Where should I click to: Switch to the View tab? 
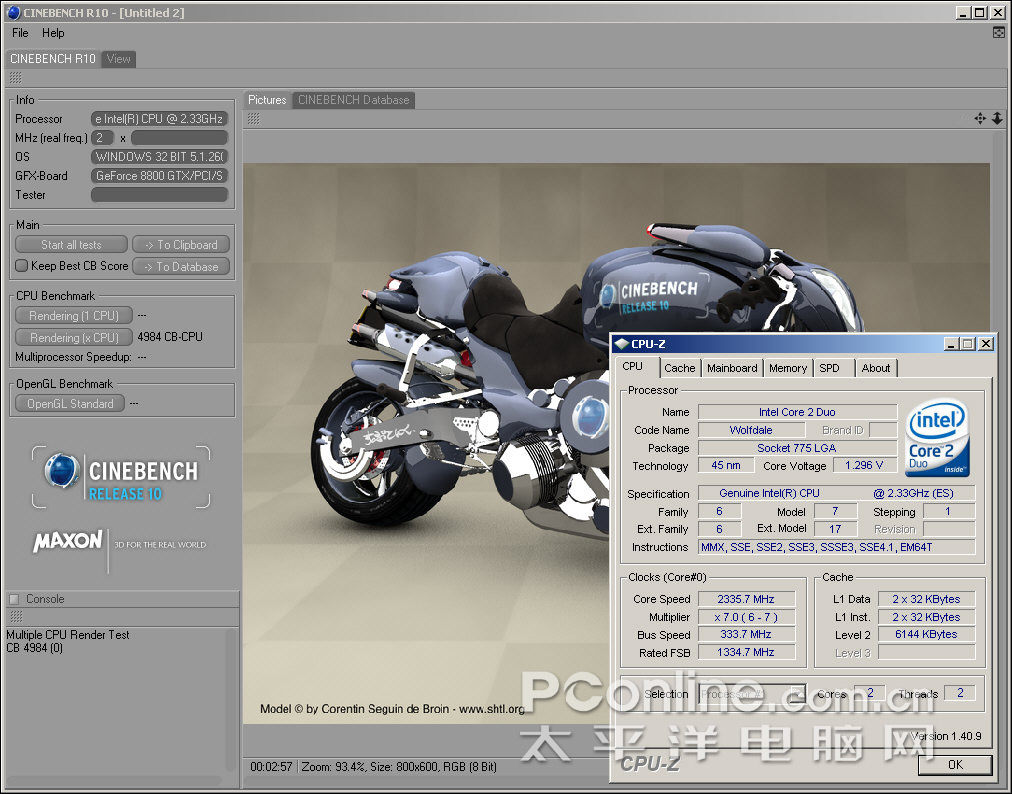pos(119,59)
